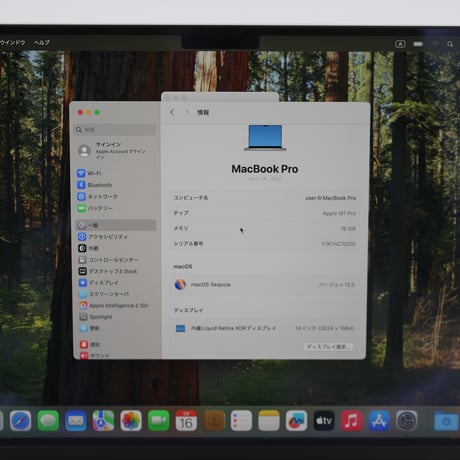
Task: Click the input source 'A' menu bar icon
Action: (400, 44)
